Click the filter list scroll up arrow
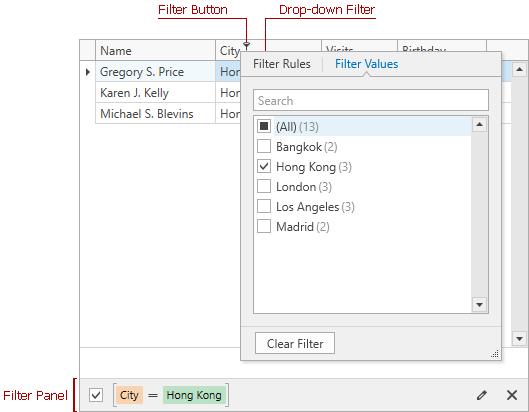 click(479, 125)
